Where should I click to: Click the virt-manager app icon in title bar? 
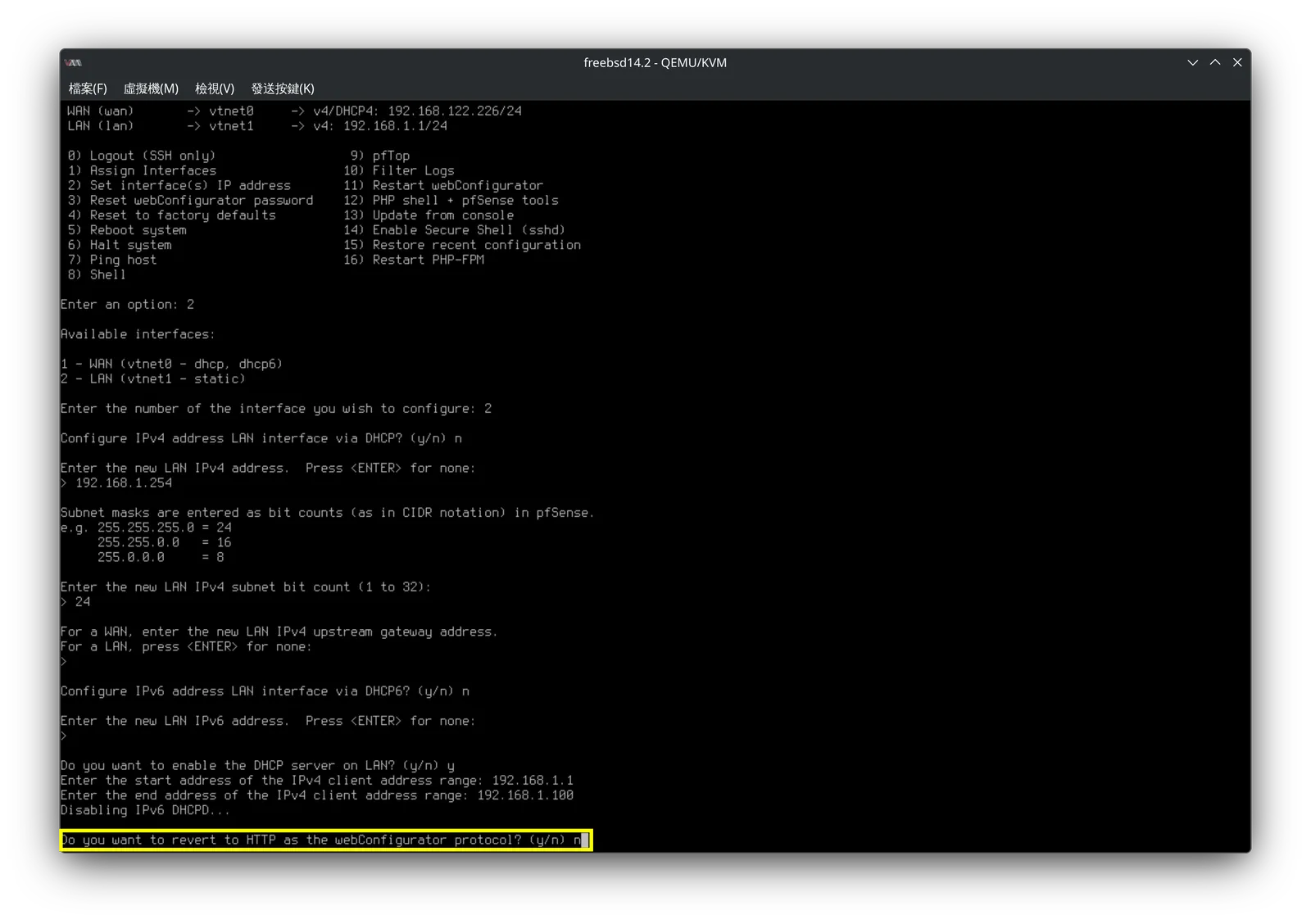[x=75, y=63]
